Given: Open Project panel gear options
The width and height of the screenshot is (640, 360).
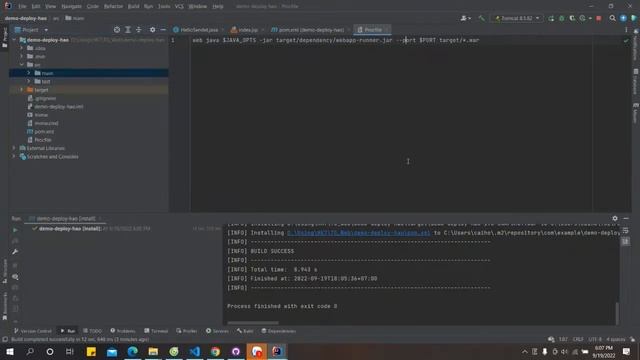Looking at the screenshot, I should tap(152, 30).
